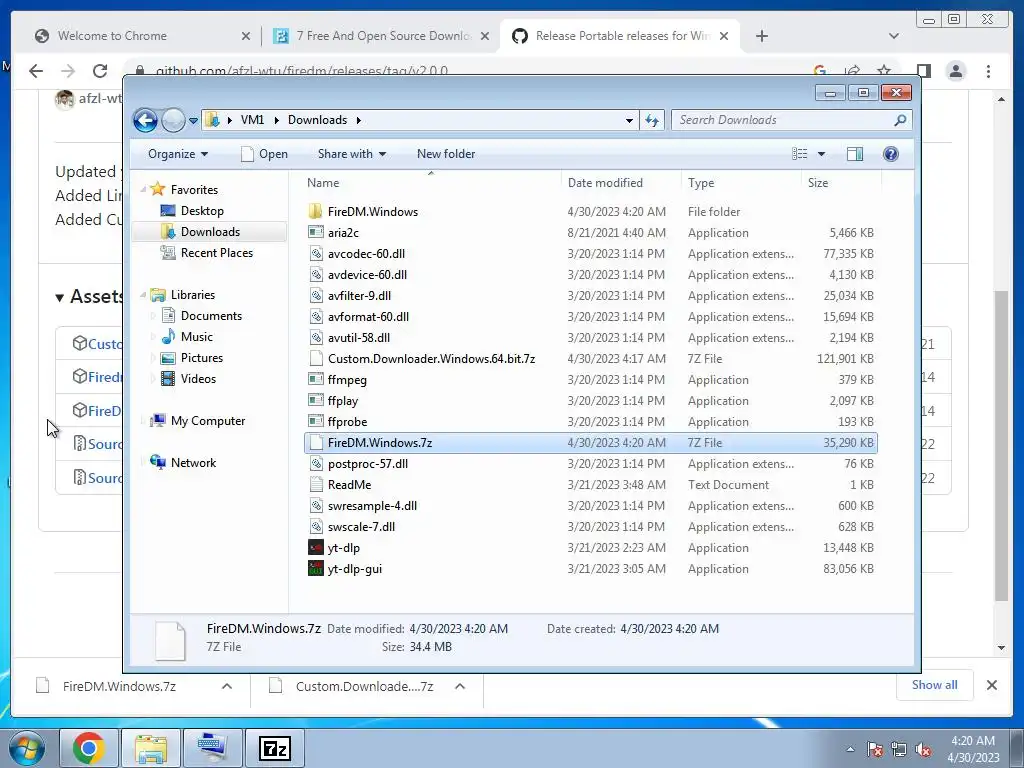The height and width of the screenshot is (768, 1024).
Task: Open a new Chrome tab
Action: click(x=761, y=36)
